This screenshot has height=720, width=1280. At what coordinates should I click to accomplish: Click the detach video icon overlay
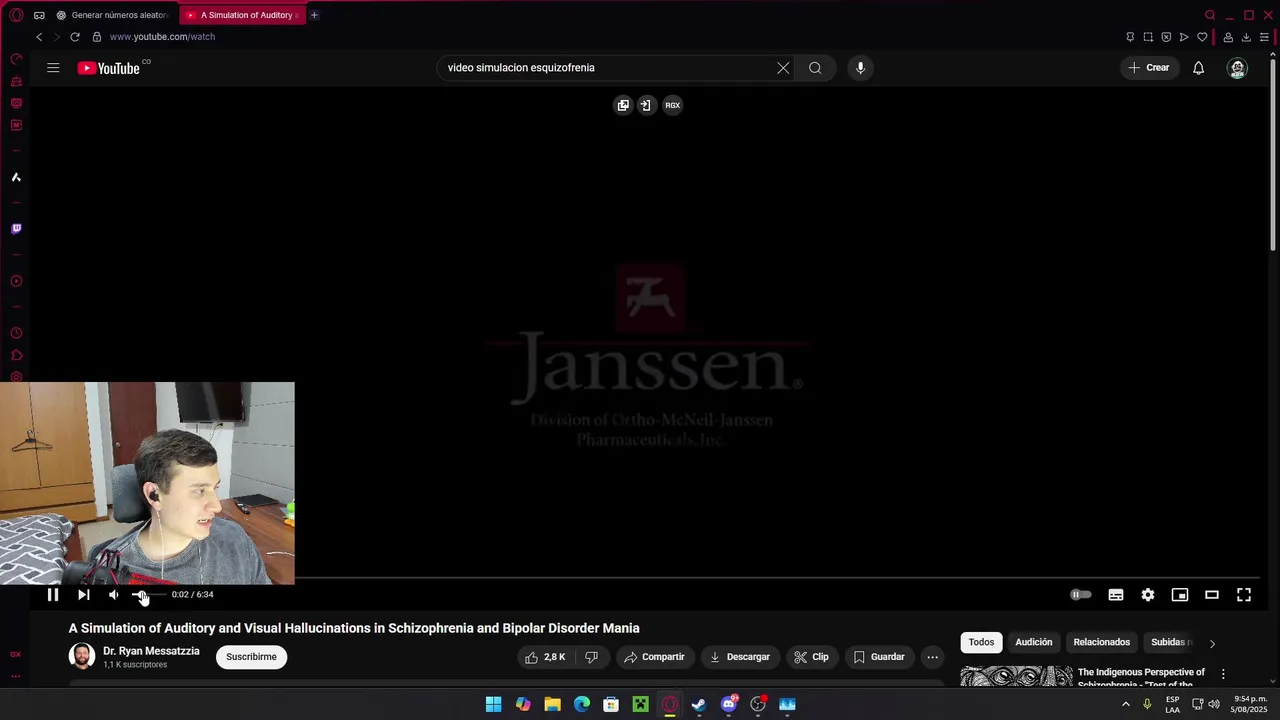(x=646, y=105)
